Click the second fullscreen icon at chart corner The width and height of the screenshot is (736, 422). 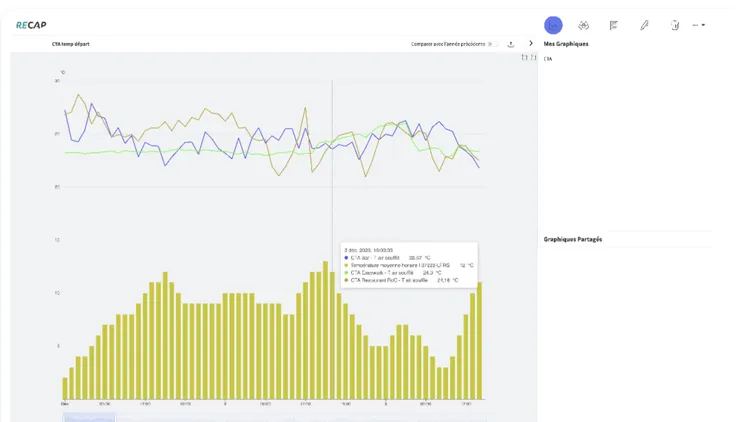(533, 57)
